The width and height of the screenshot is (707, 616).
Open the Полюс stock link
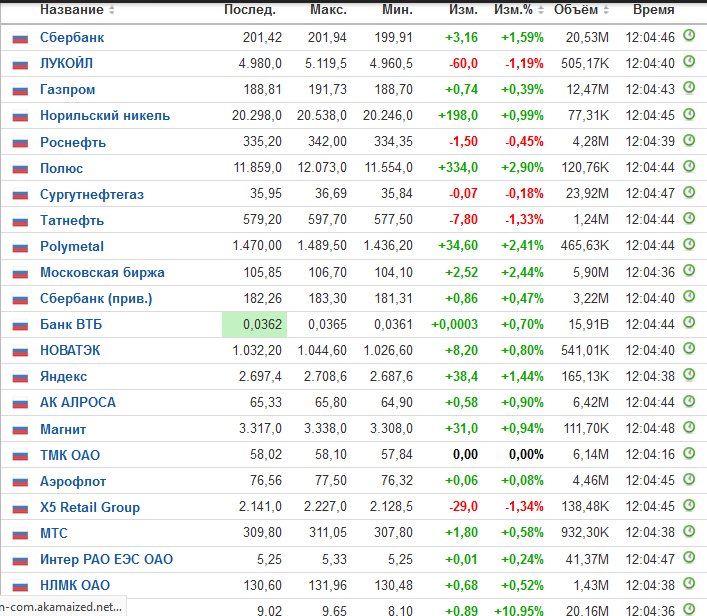[61, 168]
